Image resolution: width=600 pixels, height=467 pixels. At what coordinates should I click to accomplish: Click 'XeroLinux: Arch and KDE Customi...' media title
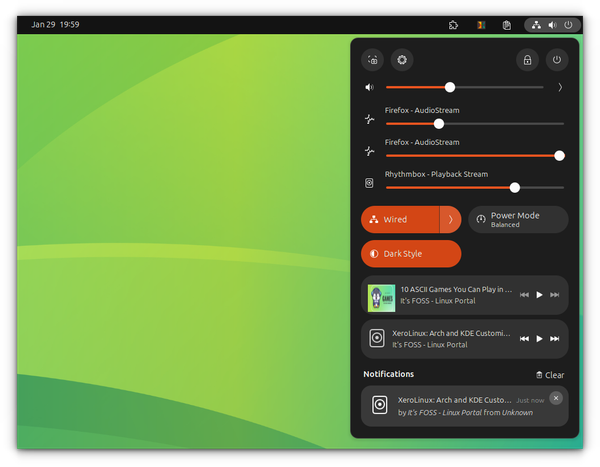click(451, 333)
